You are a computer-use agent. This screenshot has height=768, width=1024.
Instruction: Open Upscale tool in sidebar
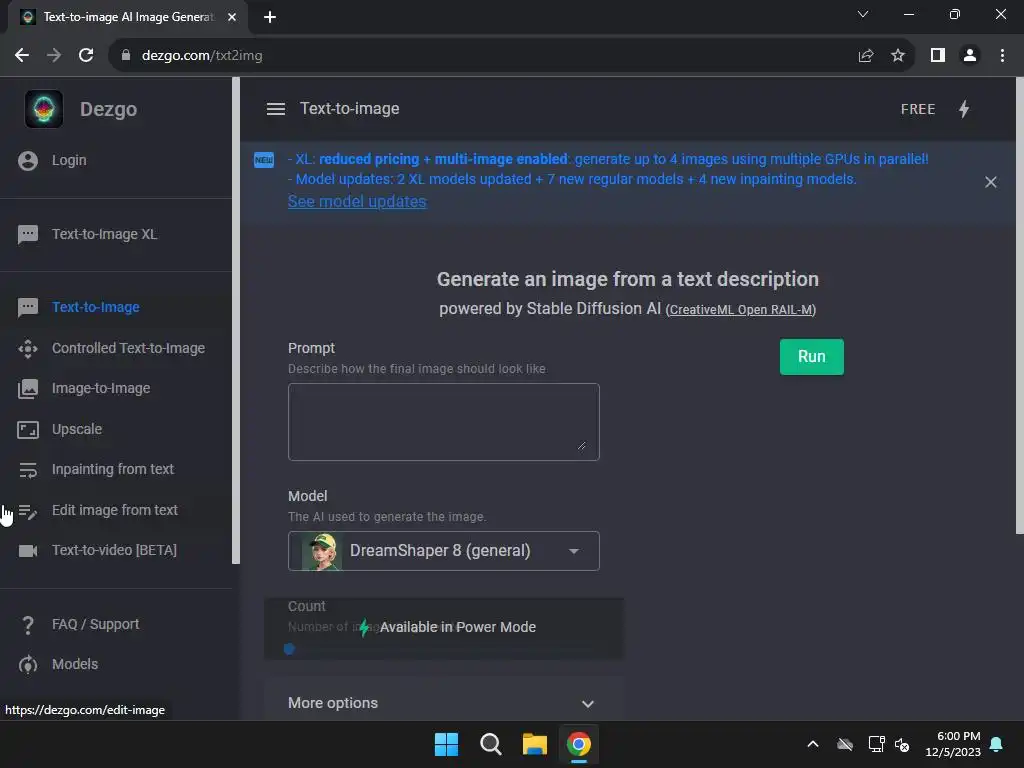coord(76,429)
